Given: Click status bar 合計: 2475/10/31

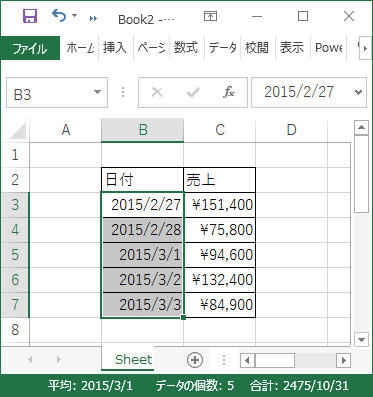Looking at the screenshot, I should tap(299, 386).
